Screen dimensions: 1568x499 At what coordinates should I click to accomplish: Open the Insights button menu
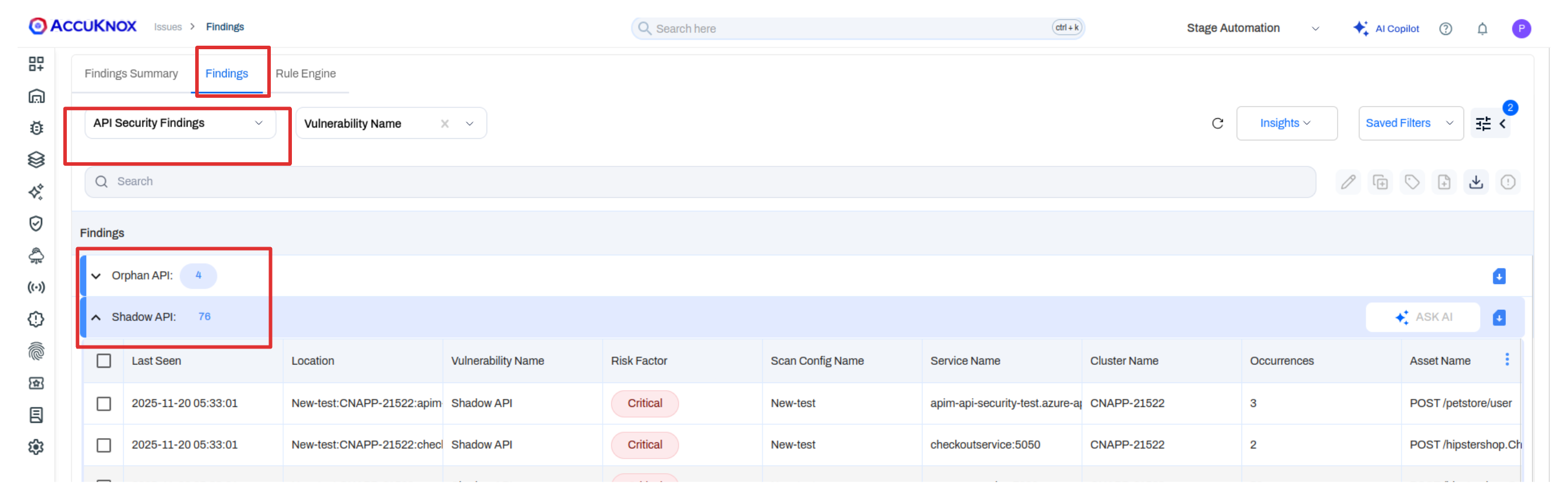[1285, 124]
